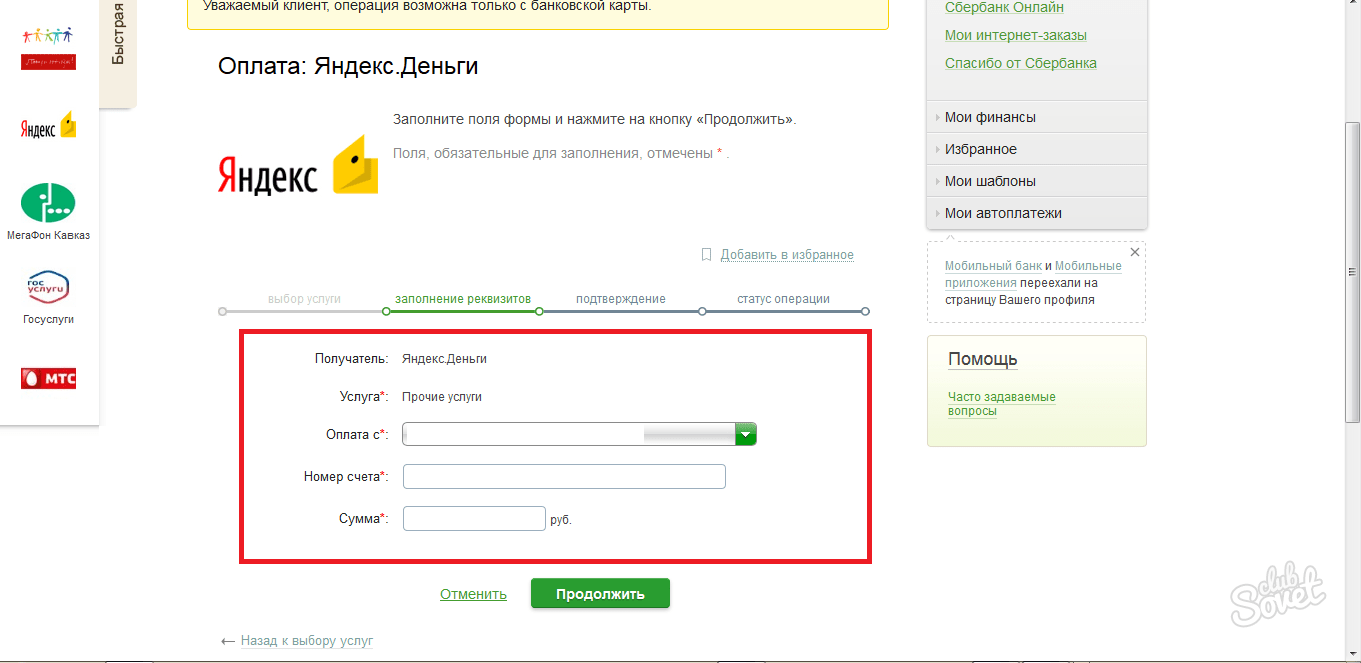
Task: Click Добавить в избранное link
Action: click(787, 255)
